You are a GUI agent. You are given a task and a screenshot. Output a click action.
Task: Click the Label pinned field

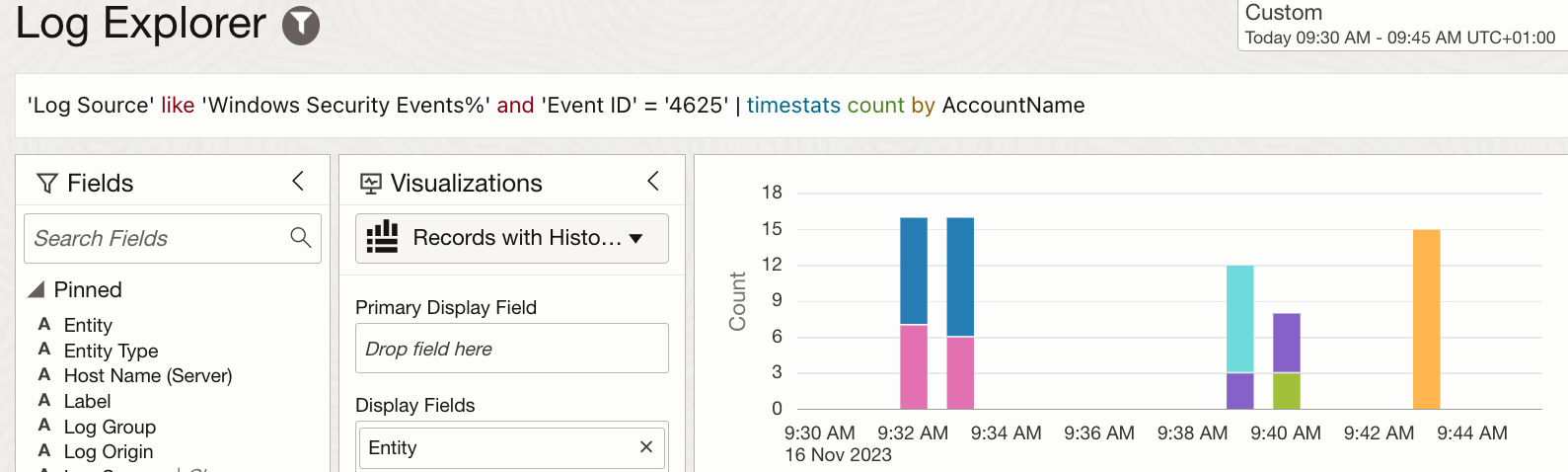87,401
